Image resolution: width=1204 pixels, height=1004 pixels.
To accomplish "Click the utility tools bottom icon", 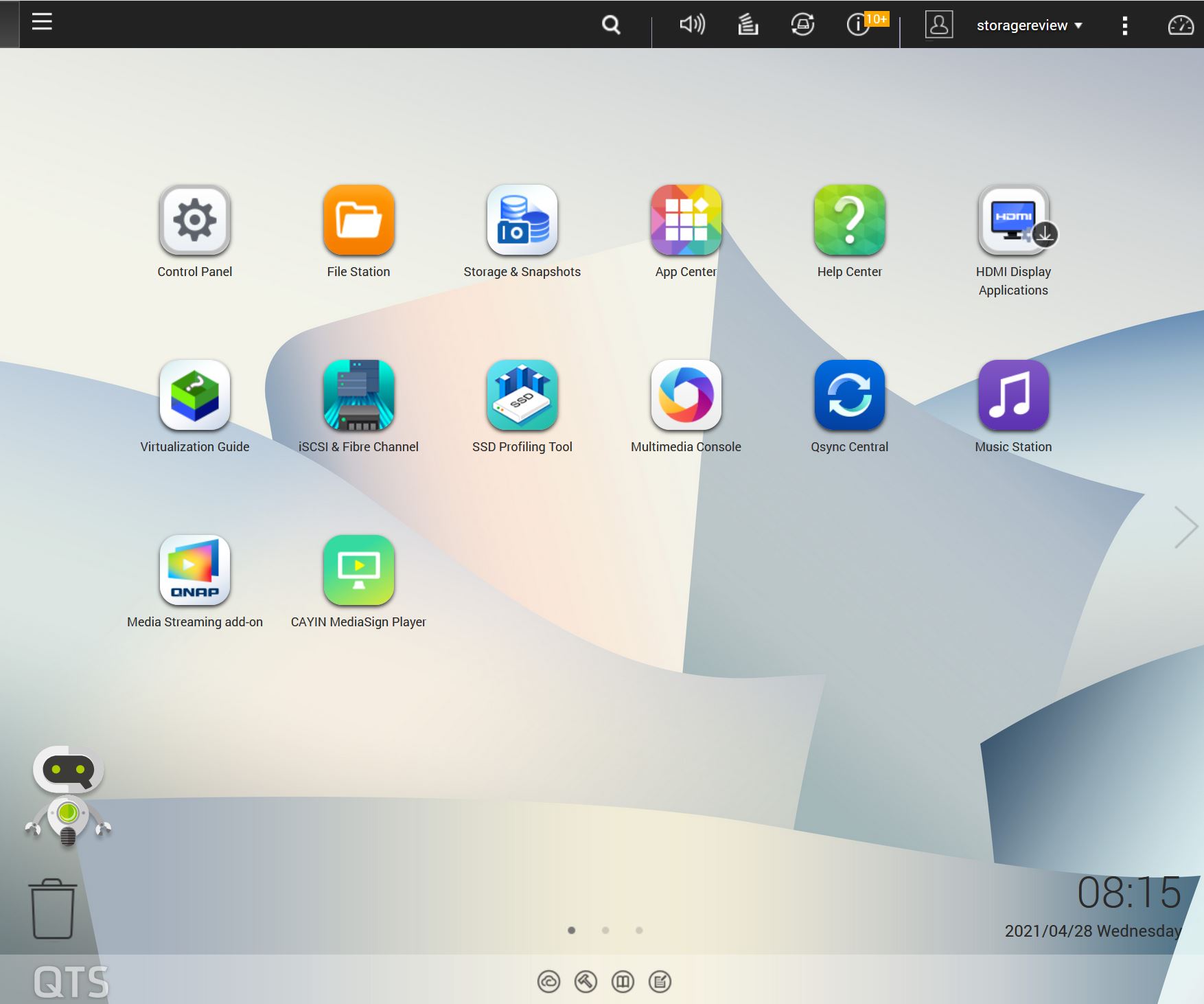I will click(586, 982).
